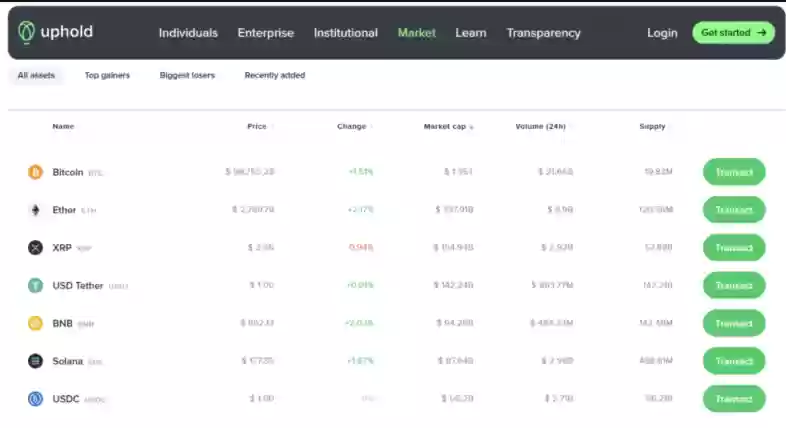Image resolution: width=786 pixels, height=428 pixels.
Task: Sort table by Price column
Action: pyautogui.click(x=258, y=127)
